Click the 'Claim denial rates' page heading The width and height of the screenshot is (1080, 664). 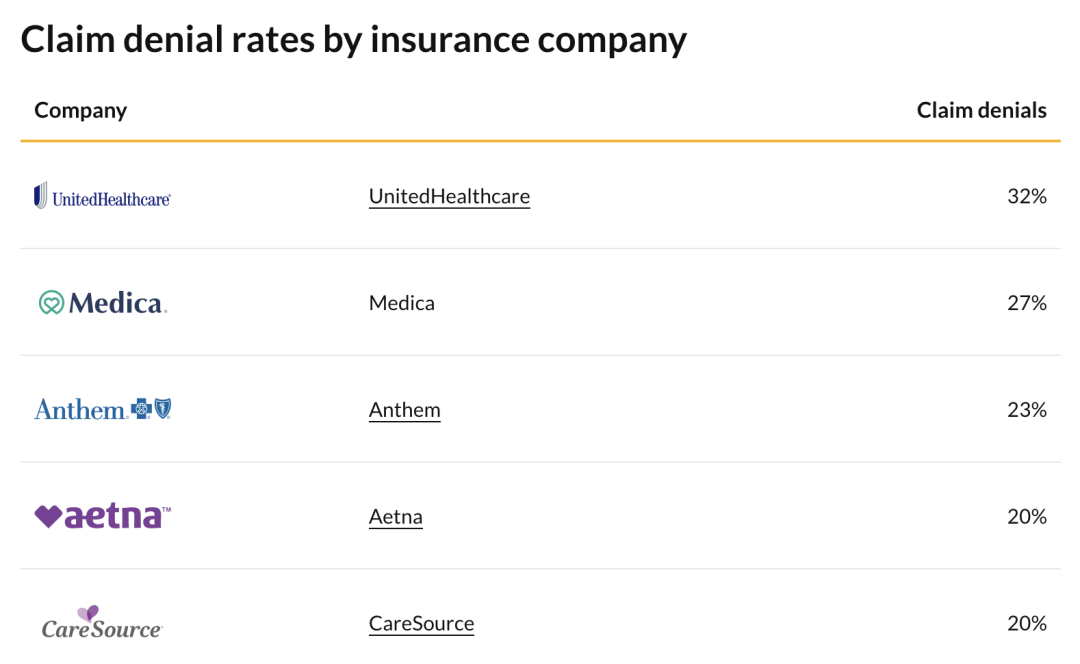353,40
